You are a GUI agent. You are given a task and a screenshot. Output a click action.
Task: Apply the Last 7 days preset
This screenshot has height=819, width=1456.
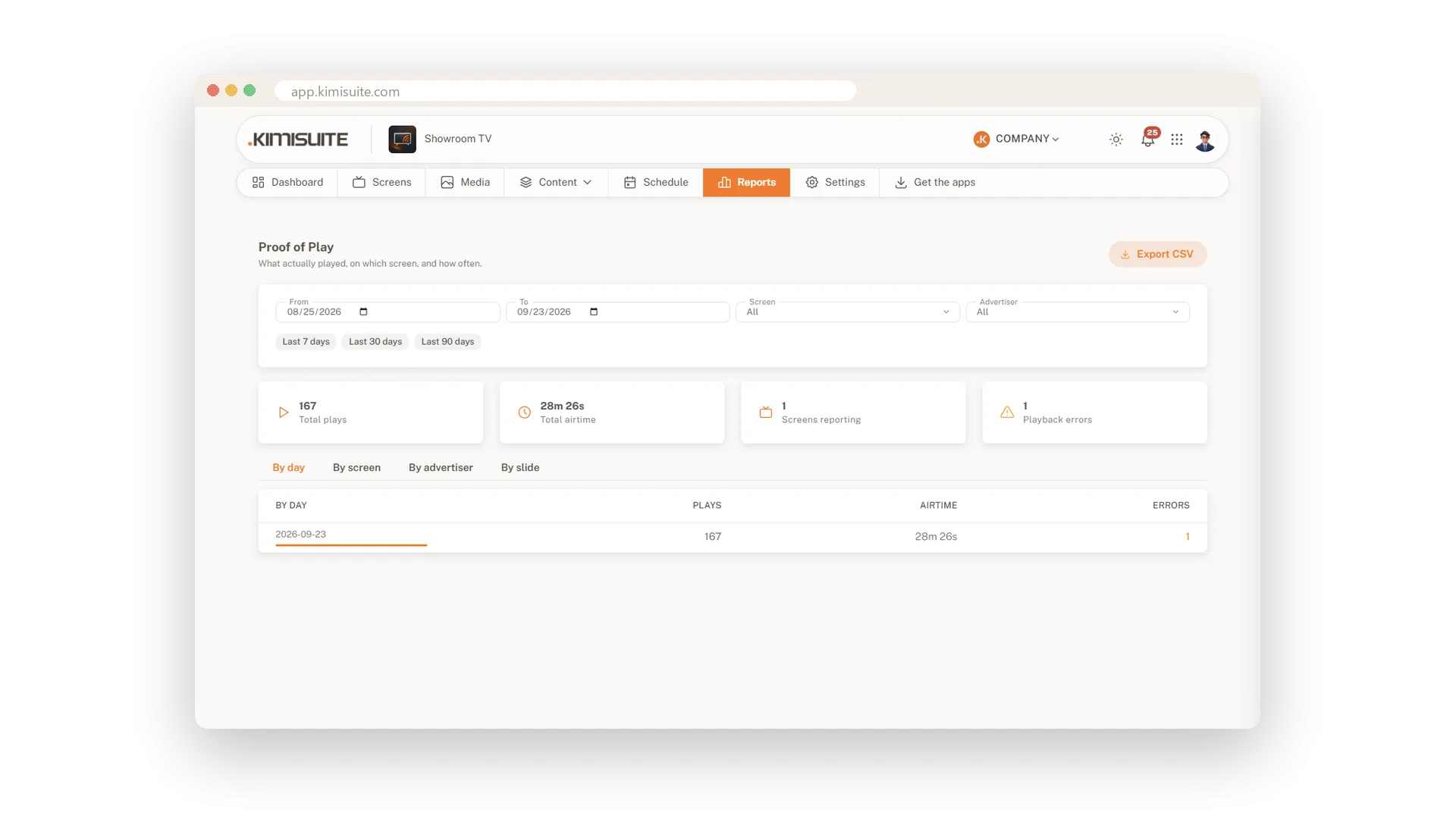pos(306,342)
